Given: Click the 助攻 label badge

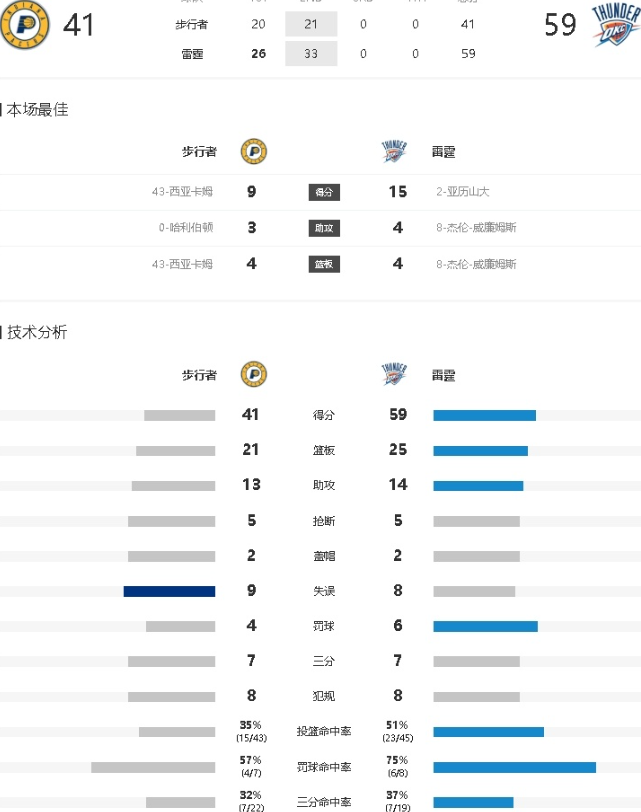Looking at the screenshot, I should pyautogui.click(x=324, y=228).
